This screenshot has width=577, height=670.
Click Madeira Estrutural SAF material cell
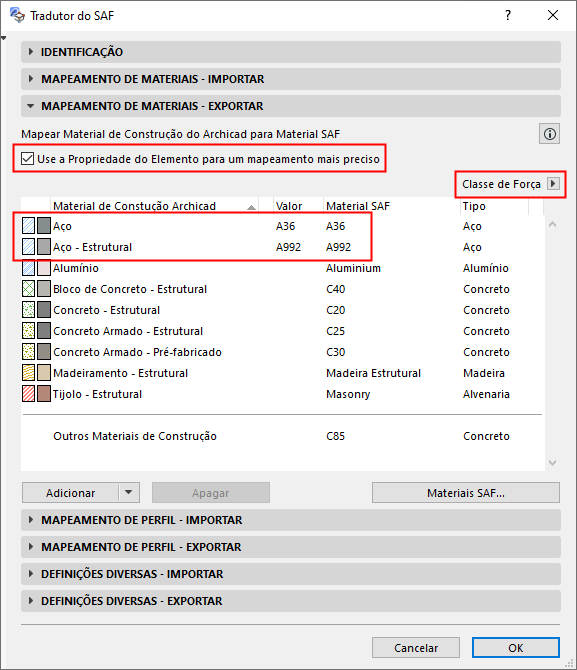373,373
